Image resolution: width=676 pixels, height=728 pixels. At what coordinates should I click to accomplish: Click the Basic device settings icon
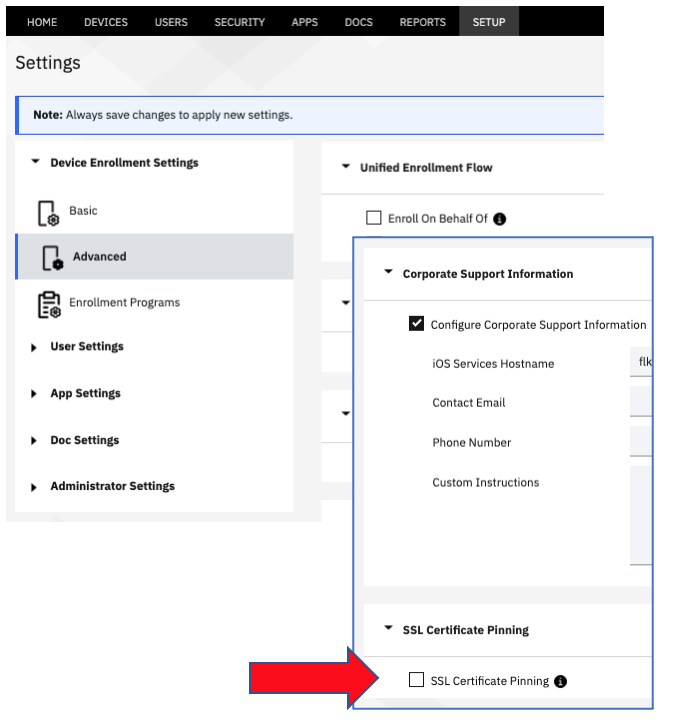[x=48, y=214]
